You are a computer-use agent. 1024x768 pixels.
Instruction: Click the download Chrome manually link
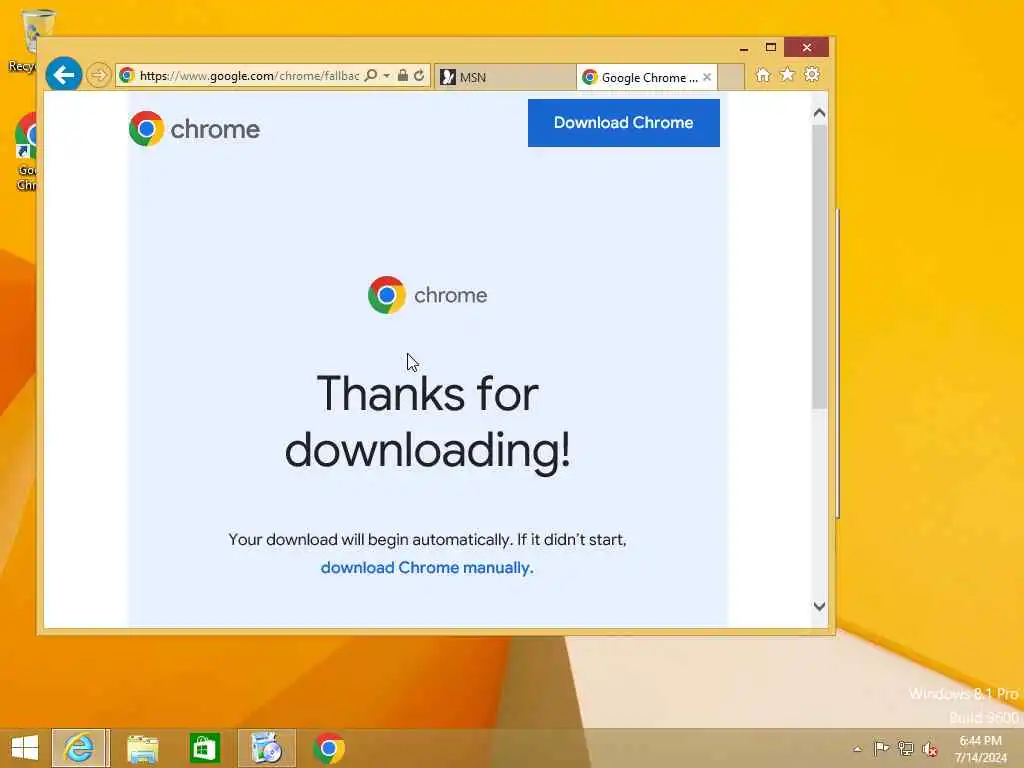(427, 568)
